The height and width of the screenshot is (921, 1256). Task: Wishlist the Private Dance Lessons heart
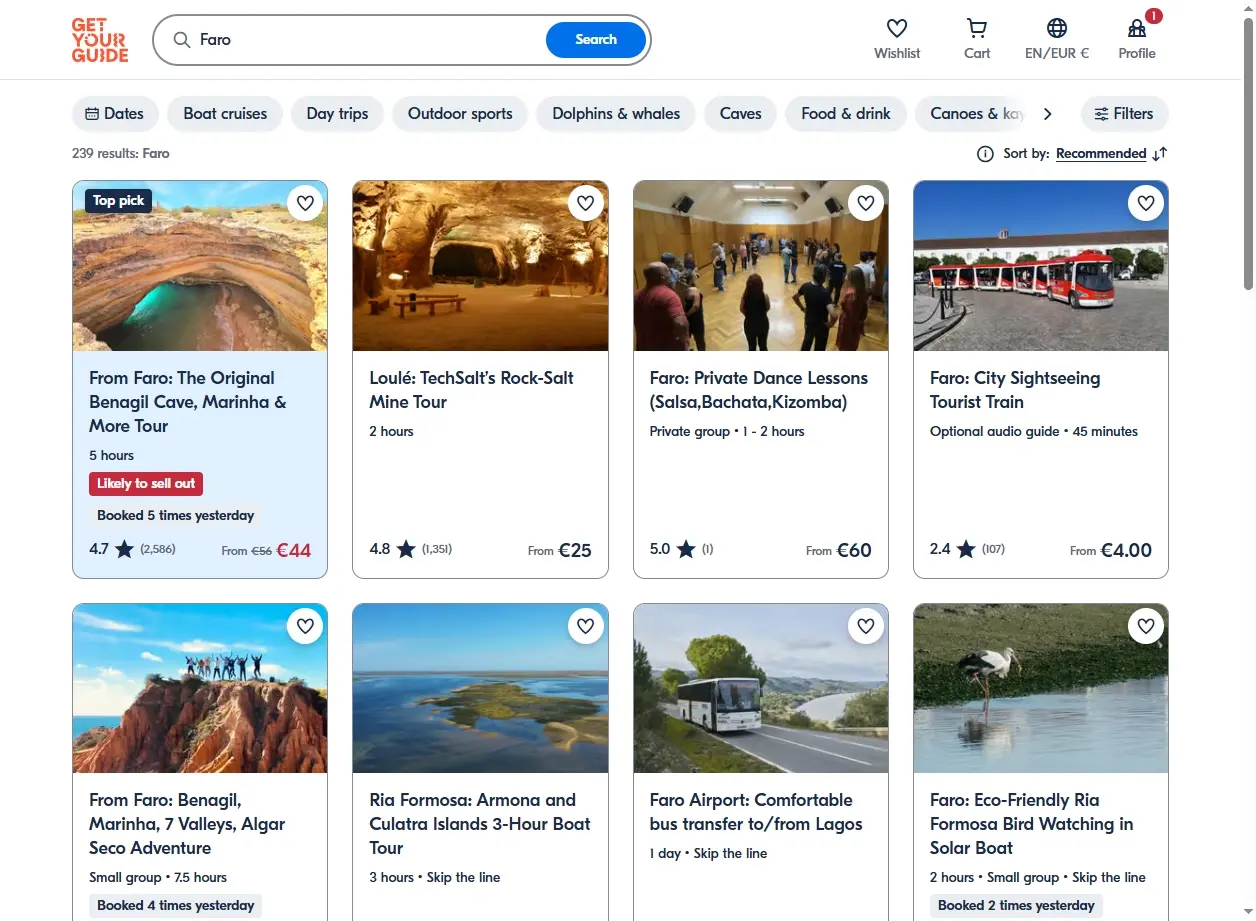tap(866, 203)
